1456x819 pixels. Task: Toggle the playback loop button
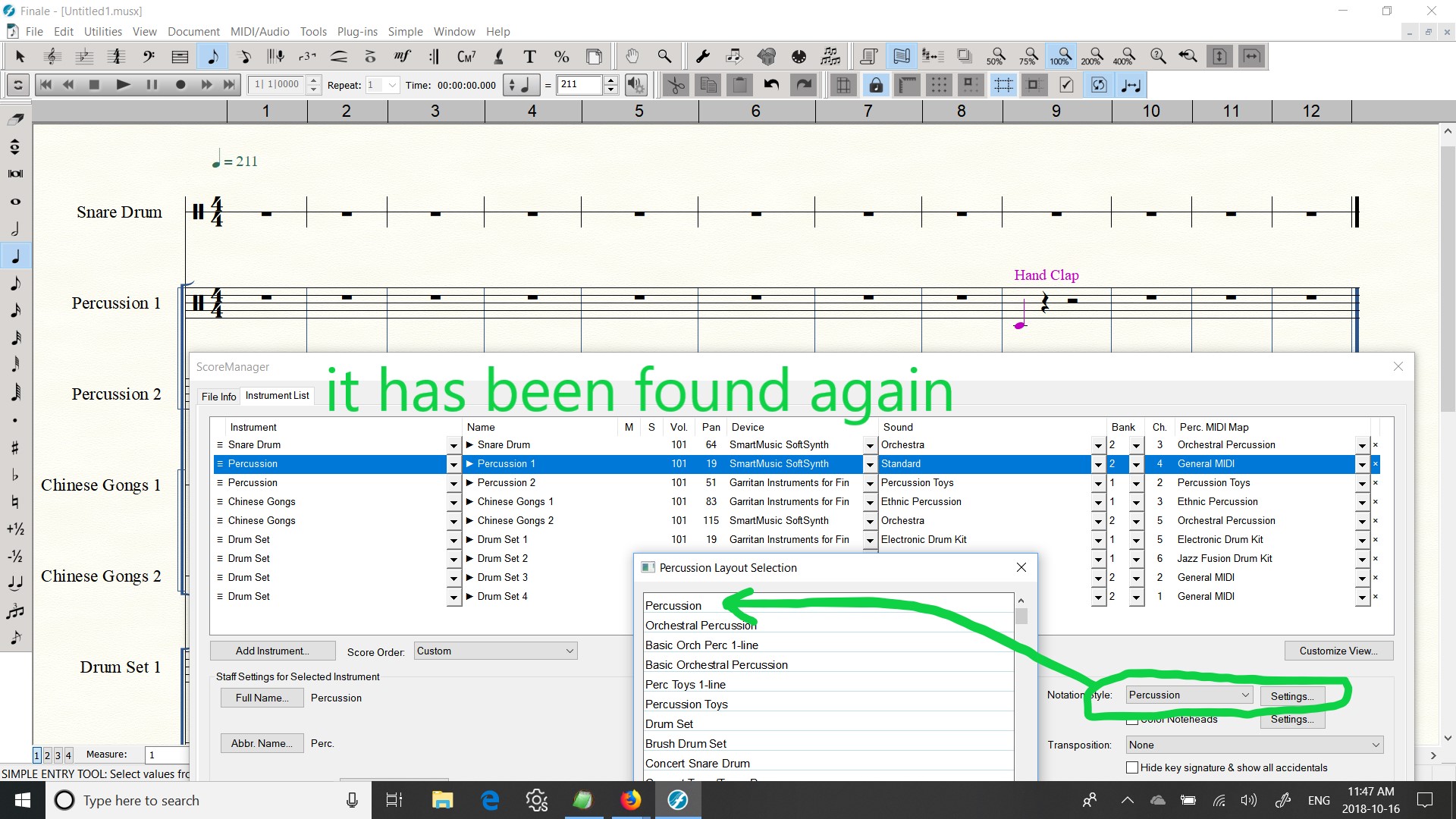(x=17, y=85)
